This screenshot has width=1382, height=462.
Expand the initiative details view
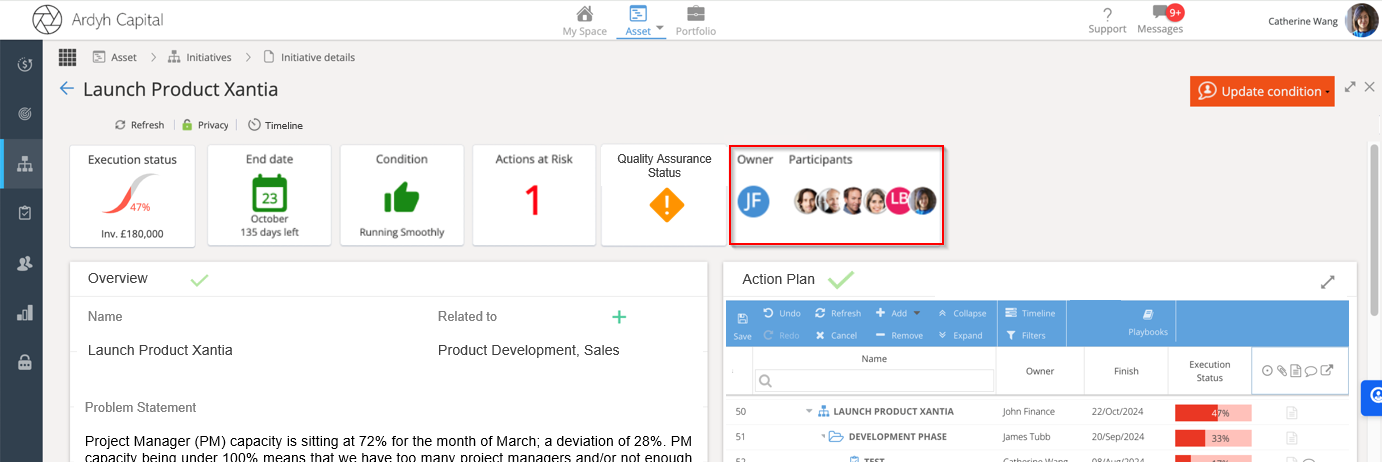click(x=1350, y=87)
